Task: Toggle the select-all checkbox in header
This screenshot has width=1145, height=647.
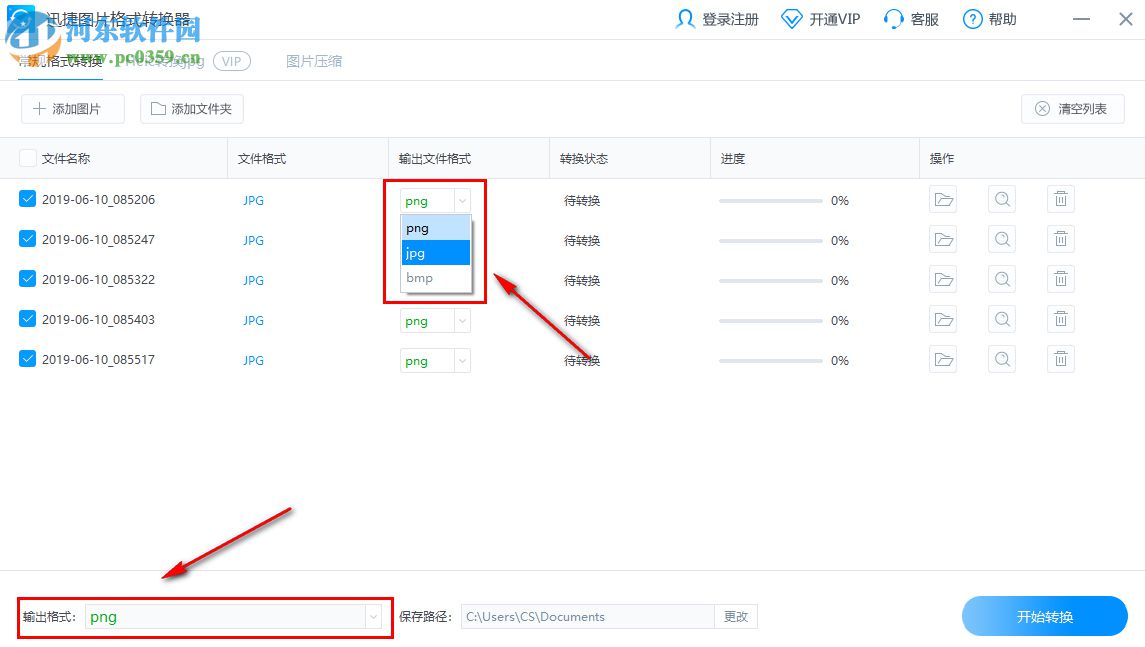Action: click(x=28, y=158)
